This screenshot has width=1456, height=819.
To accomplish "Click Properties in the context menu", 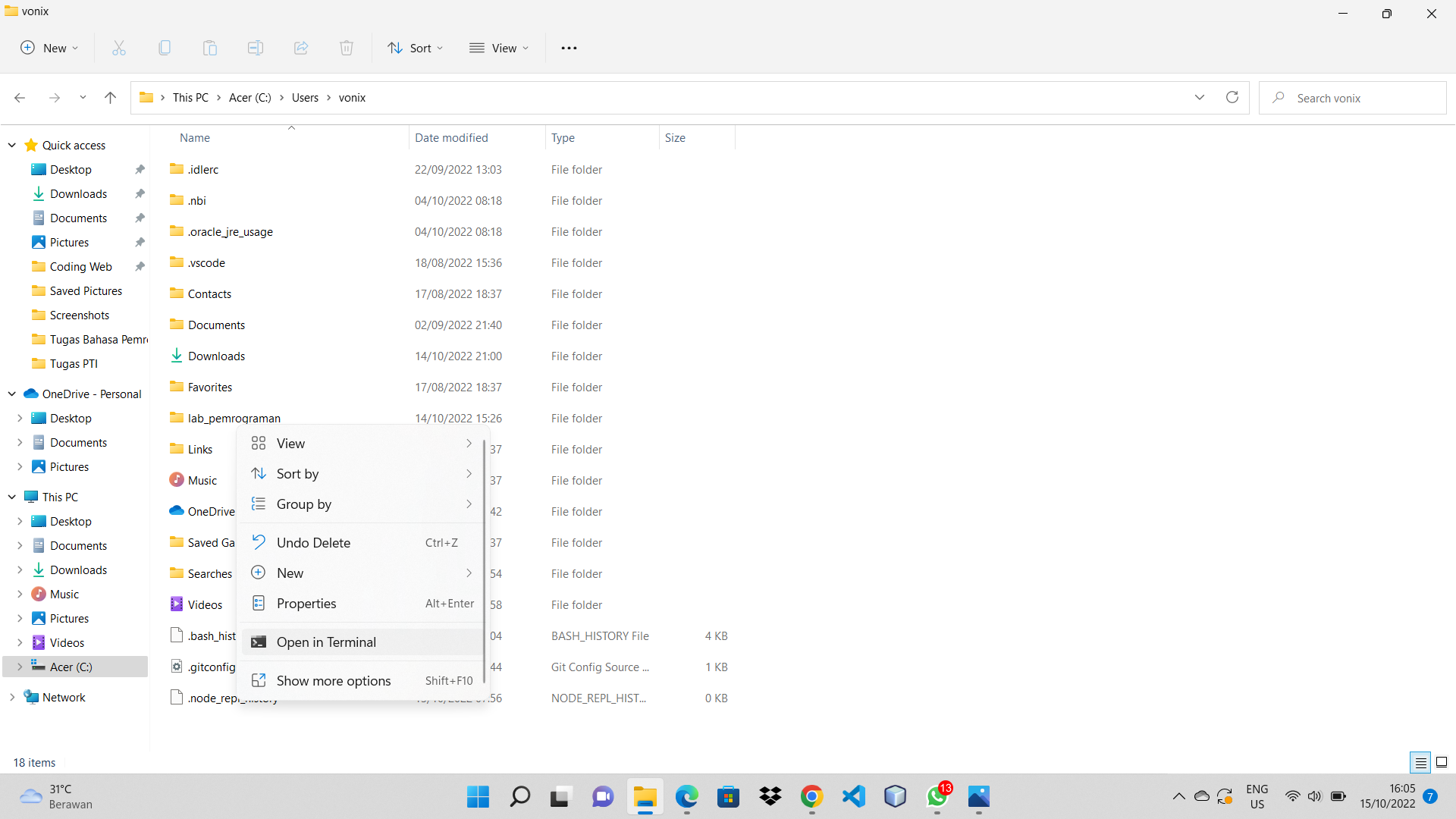I will pos(306,603).
